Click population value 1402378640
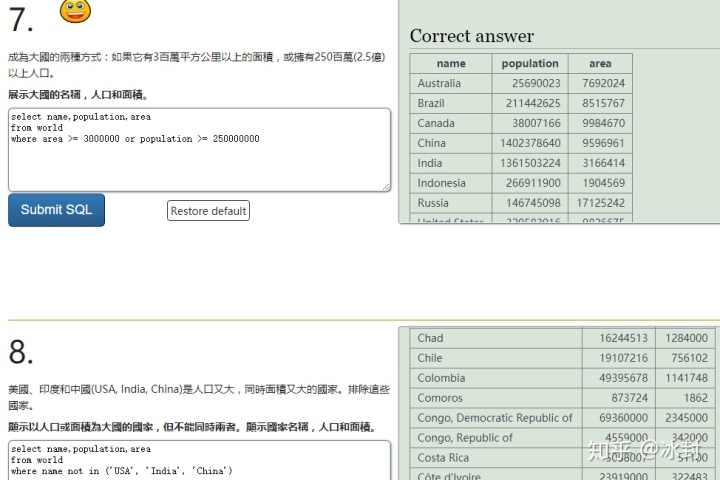This screenshot has height=480, width=720. point(530,143)
